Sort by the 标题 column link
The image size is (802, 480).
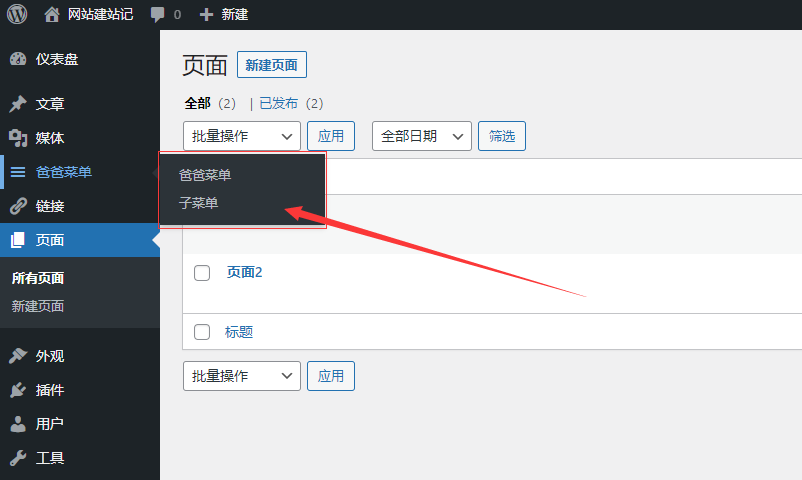point(239,332)
